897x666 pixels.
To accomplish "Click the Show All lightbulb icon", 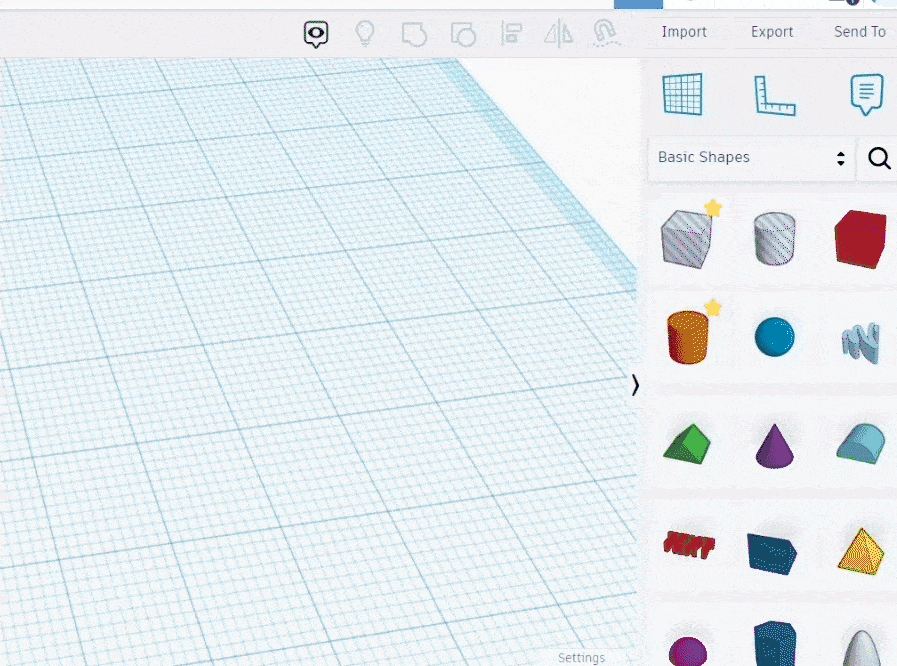I will coord(365,33).
